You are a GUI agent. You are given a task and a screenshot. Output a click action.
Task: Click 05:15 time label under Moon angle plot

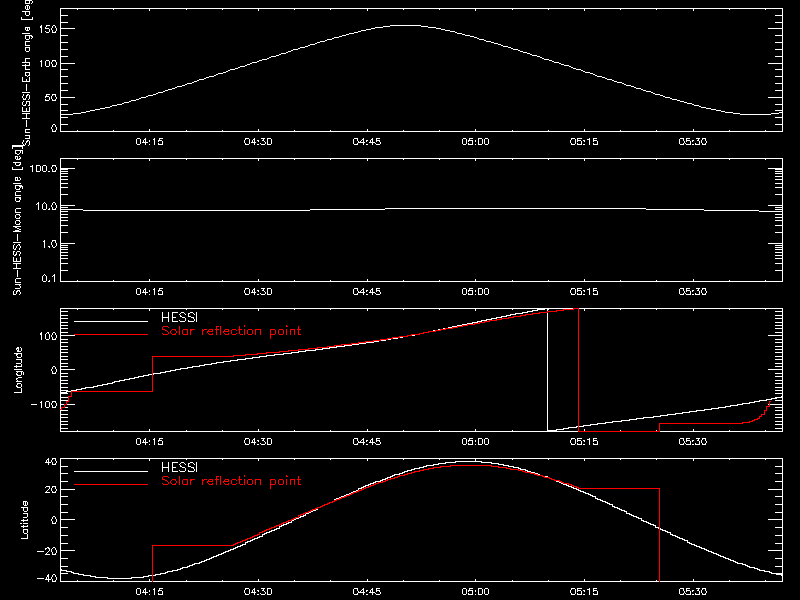tap(584, 292)
